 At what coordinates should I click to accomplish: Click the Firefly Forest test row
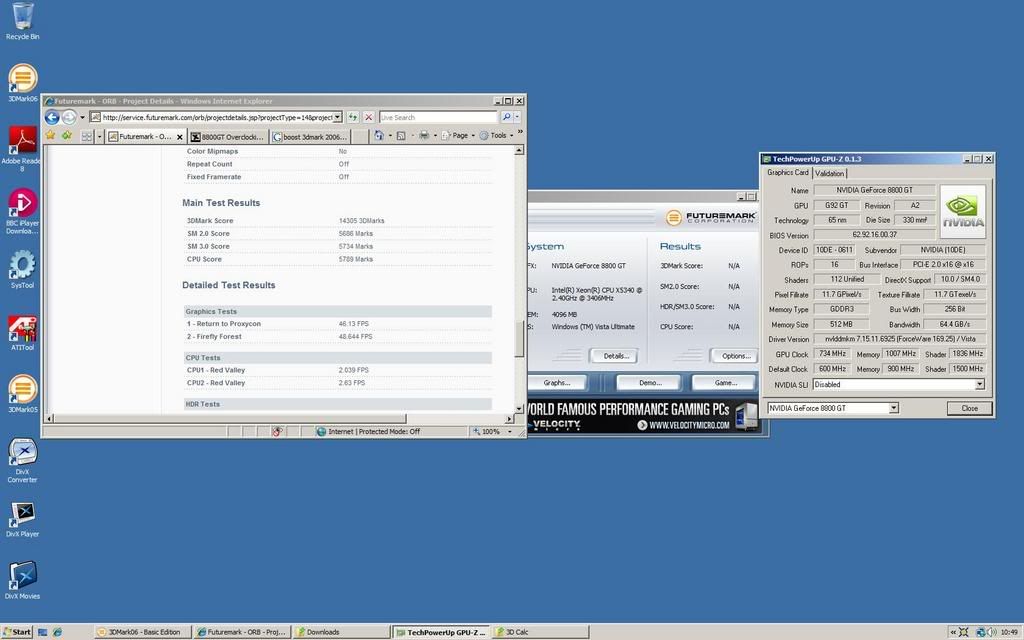pyautogui.click(x=338, y=337)
